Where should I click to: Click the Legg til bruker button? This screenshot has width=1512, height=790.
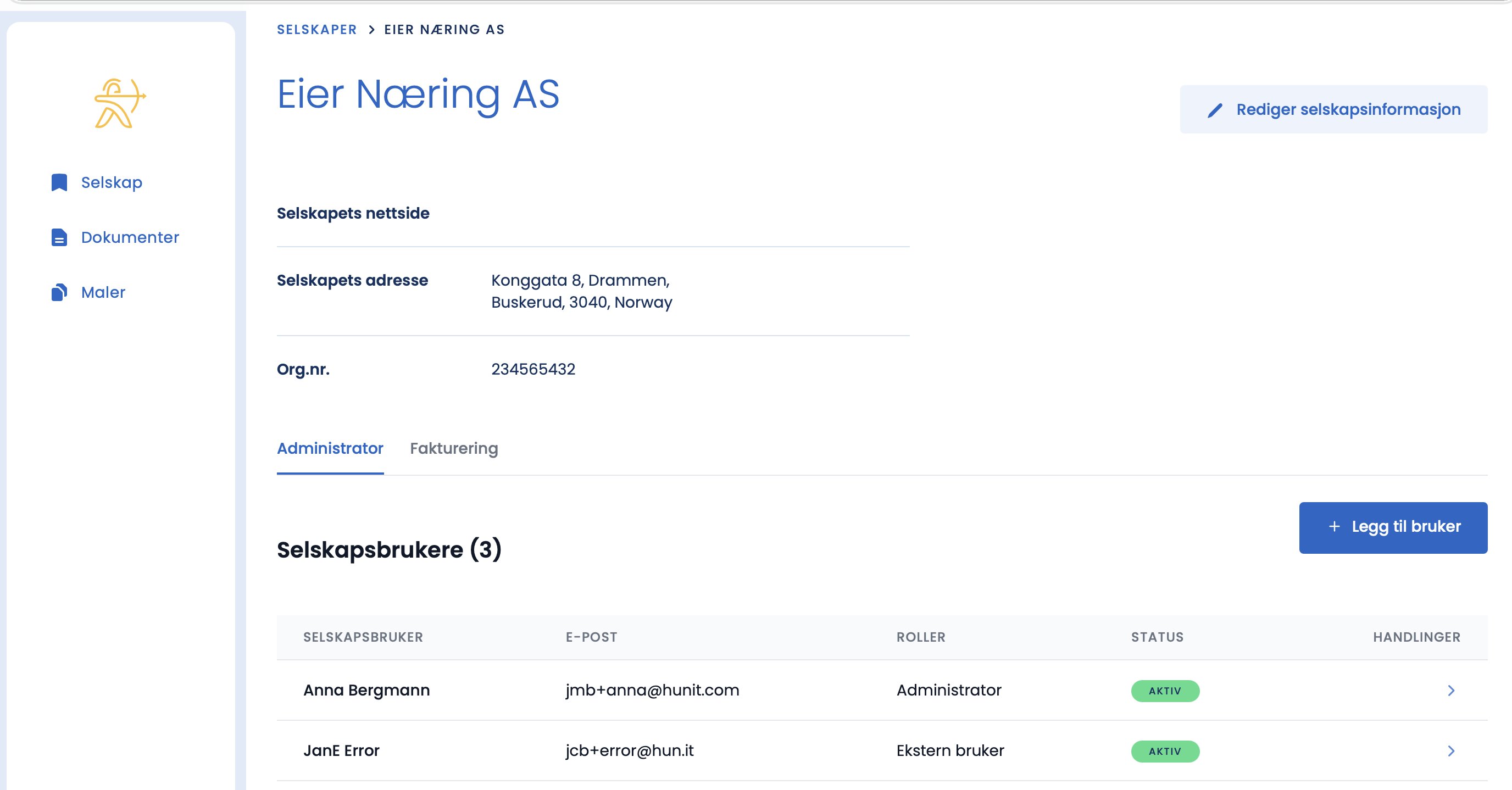1393,527
